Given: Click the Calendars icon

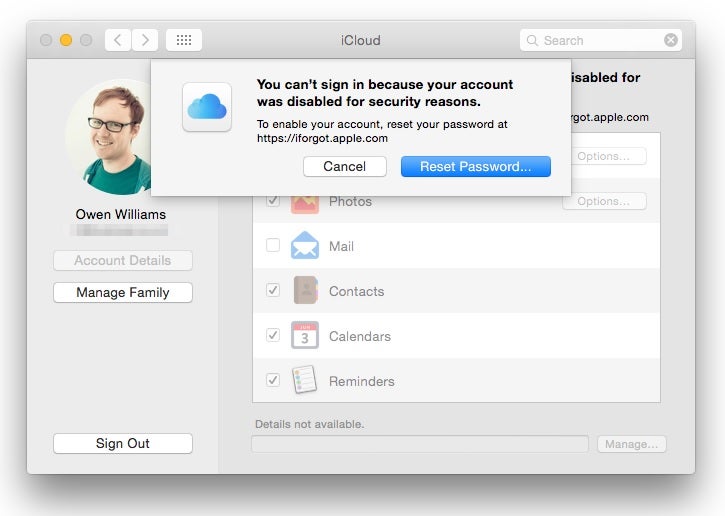Looking at the screenshot, I should pyautogui.click(x=305, y=335).
